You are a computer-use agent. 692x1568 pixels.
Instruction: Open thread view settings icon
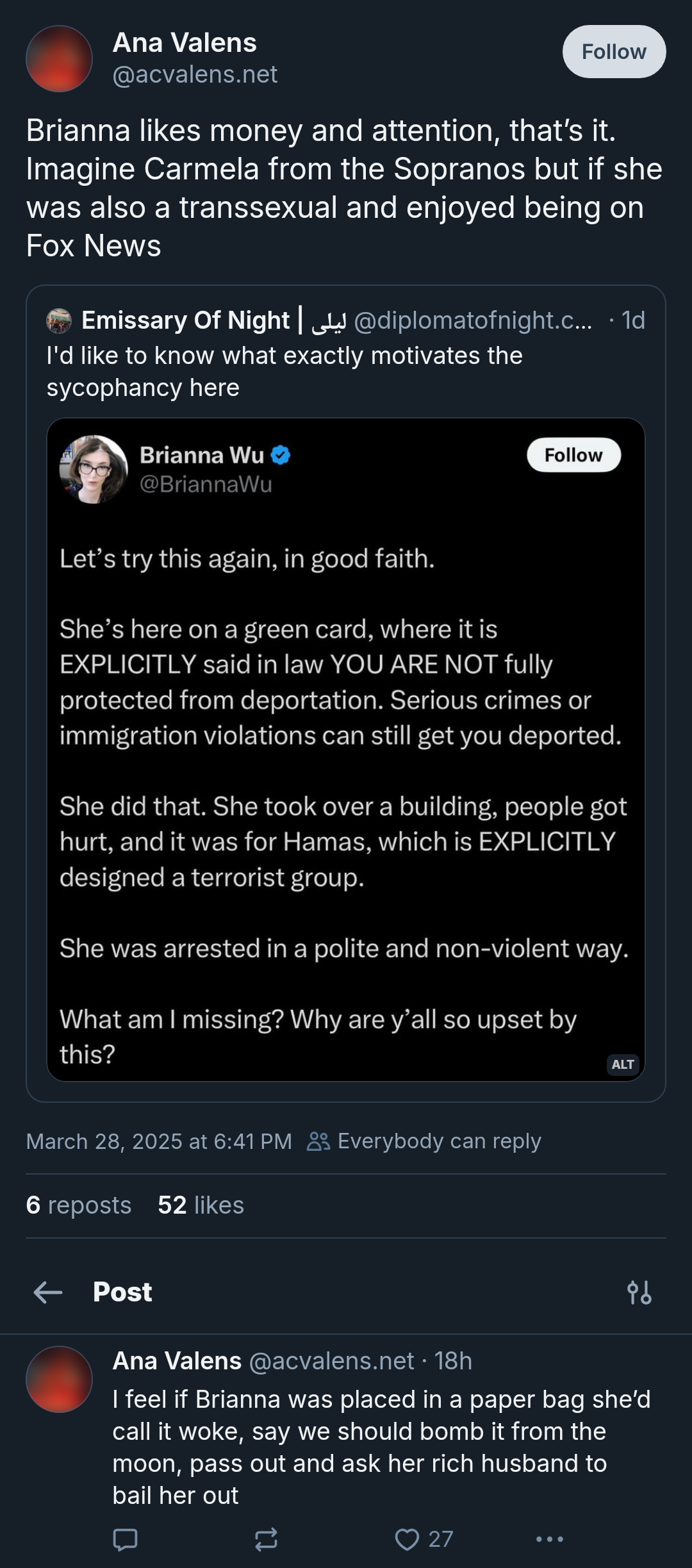pyautogui.click(x=639, y=1292)
